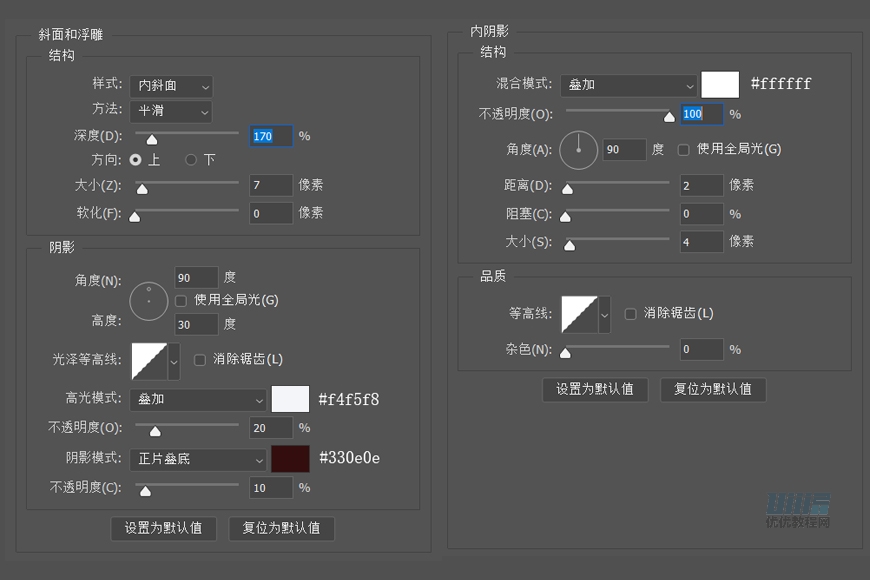Click the white #ffffff blend mode swatch
The height and width of the screenshot is (580, 870).
(x=720, y=85)
